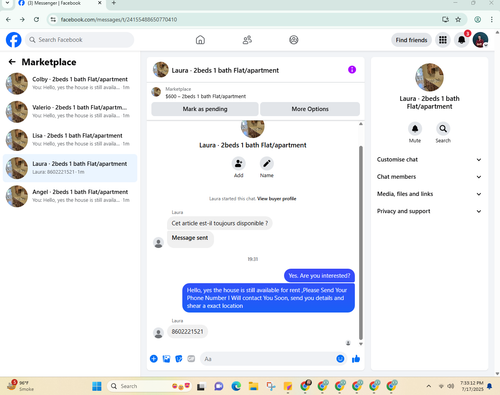Viewport: 500px width, 395px height.
Task: Open the Facebook menu grid icon
Action: (x=443, y=40)
